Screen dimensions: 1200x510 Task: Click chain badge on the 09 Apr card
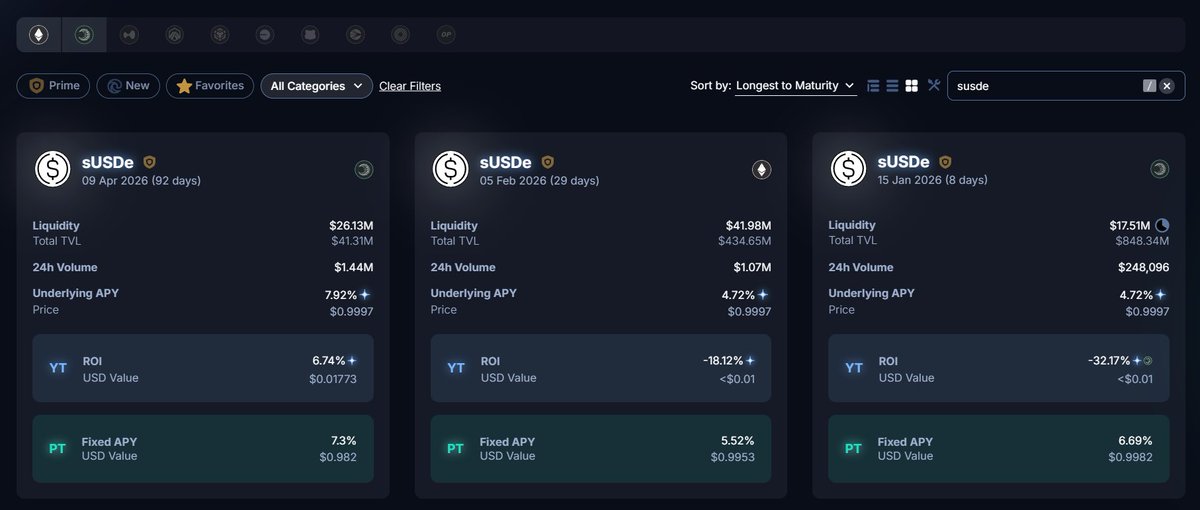coord(364,170)
